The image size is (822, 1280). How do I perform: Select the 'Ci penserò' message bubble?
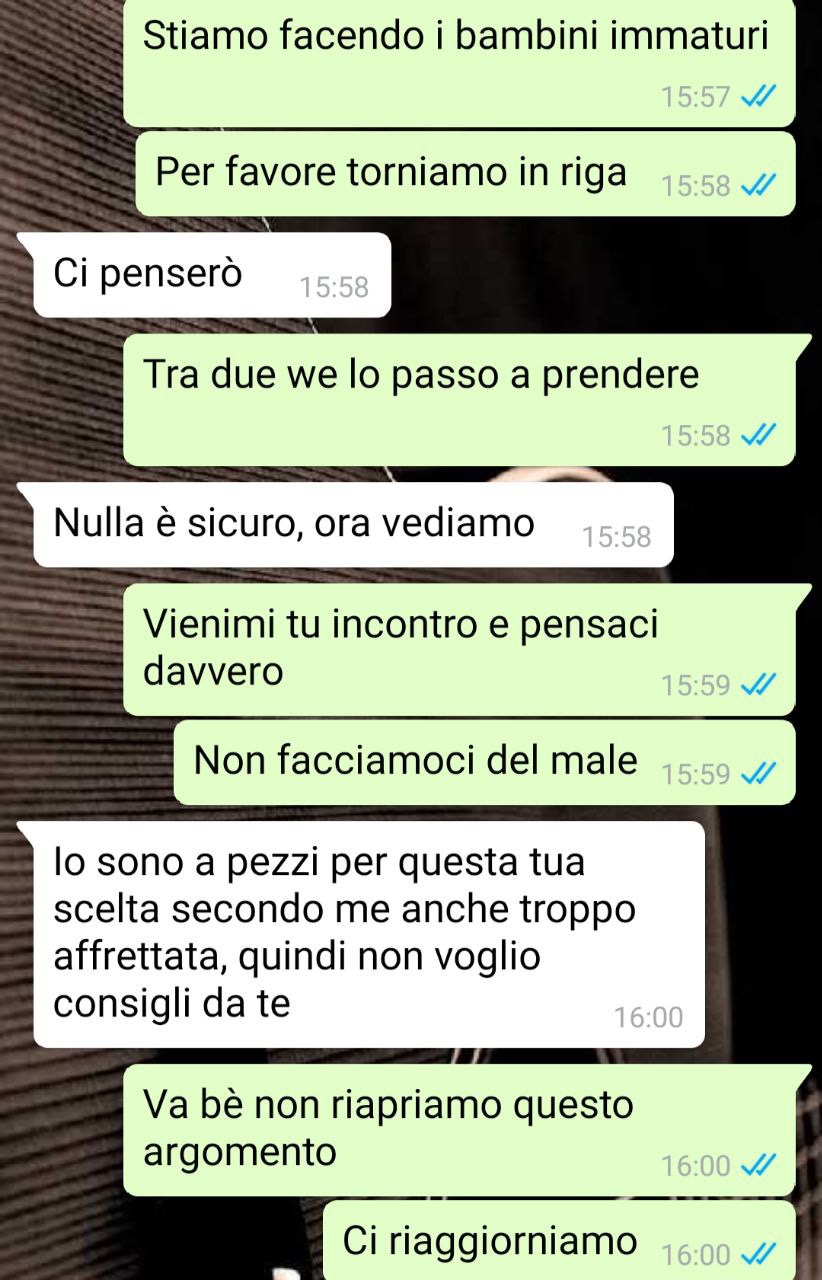point(205,275)
